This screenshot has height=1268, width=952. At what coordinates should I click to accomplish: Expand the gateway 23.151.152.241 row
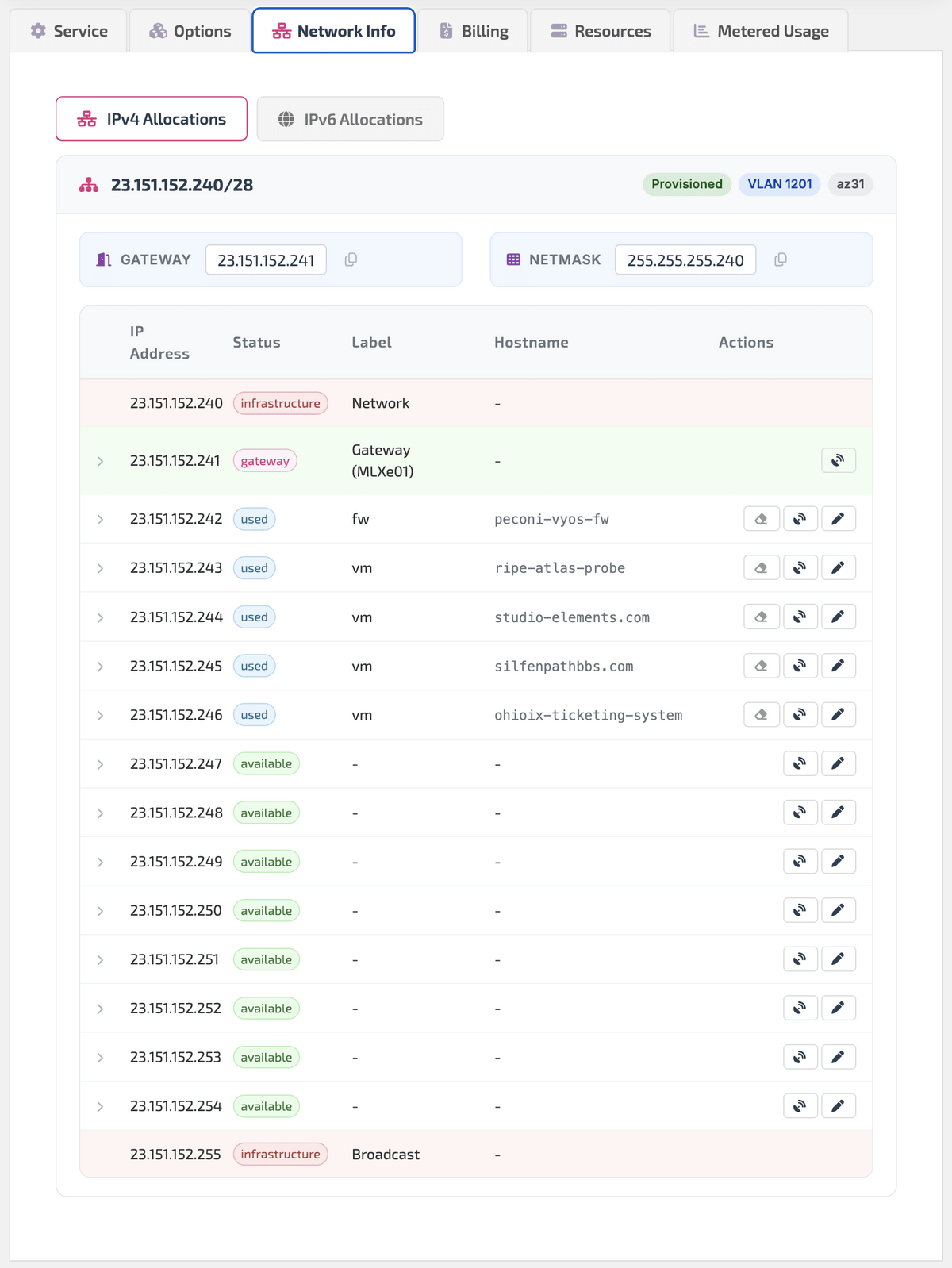100,461
